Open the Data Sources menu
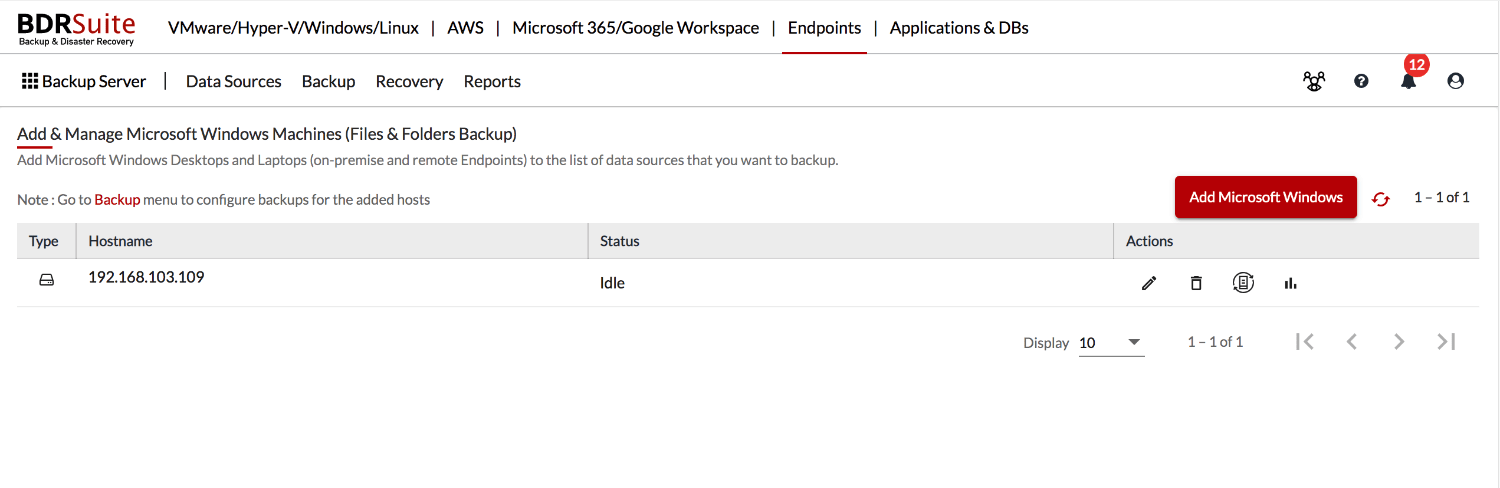 click(x=234, y=81)
